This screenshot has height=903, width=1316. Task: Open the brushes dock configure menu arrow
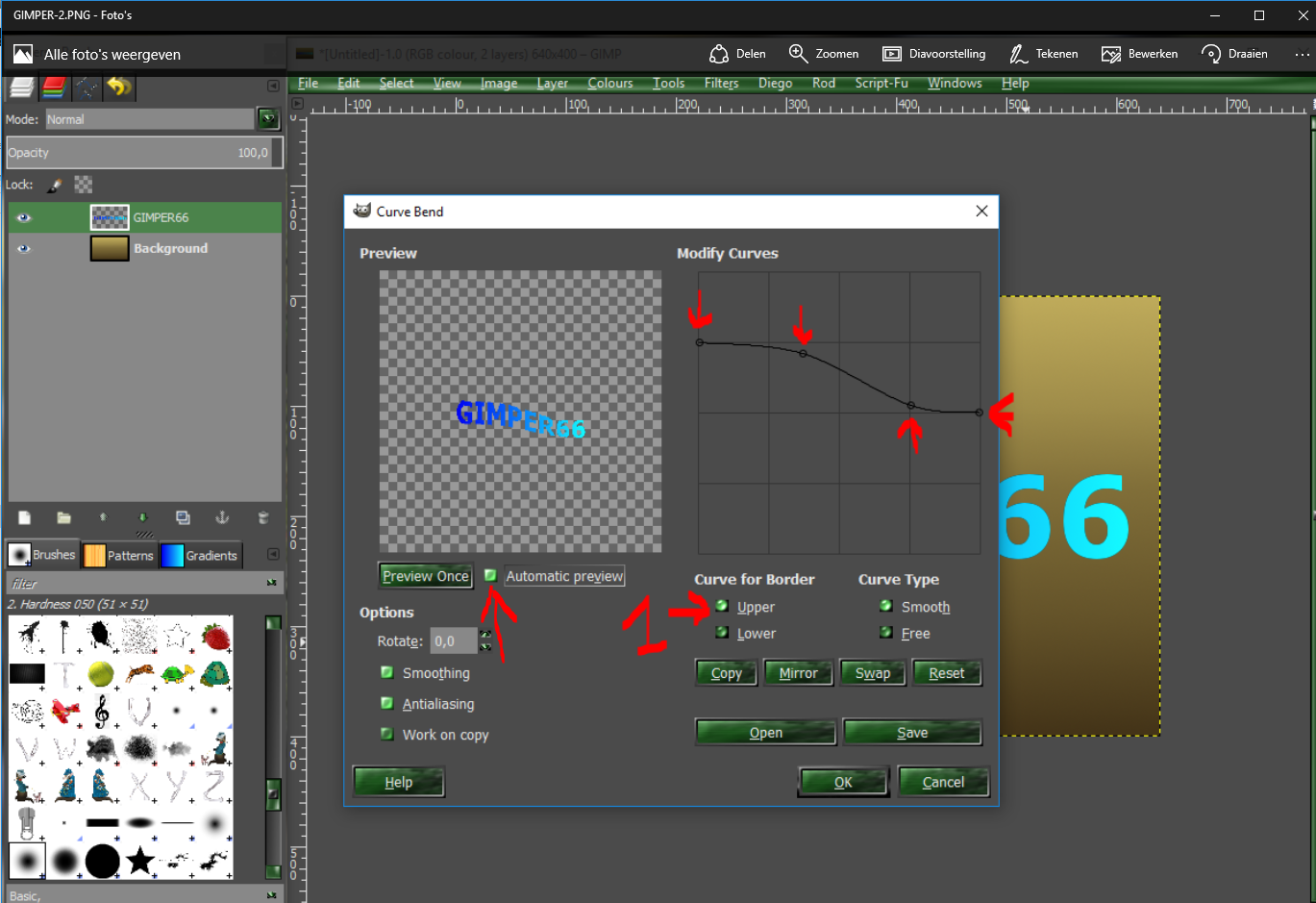(273, 554)
